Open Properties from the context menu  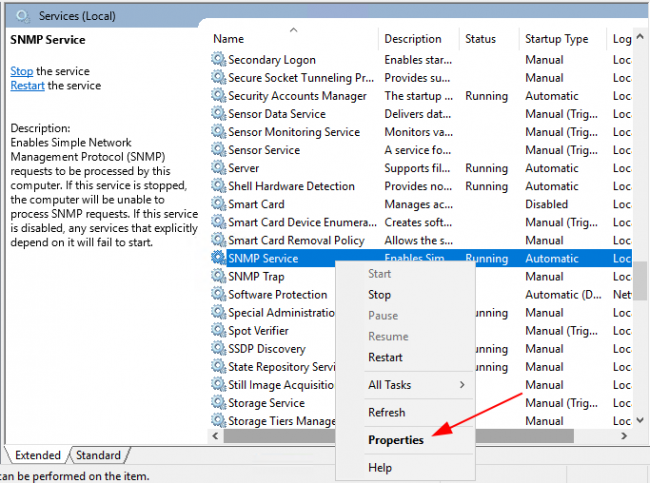pyautogui.click(x=395, y=440)
